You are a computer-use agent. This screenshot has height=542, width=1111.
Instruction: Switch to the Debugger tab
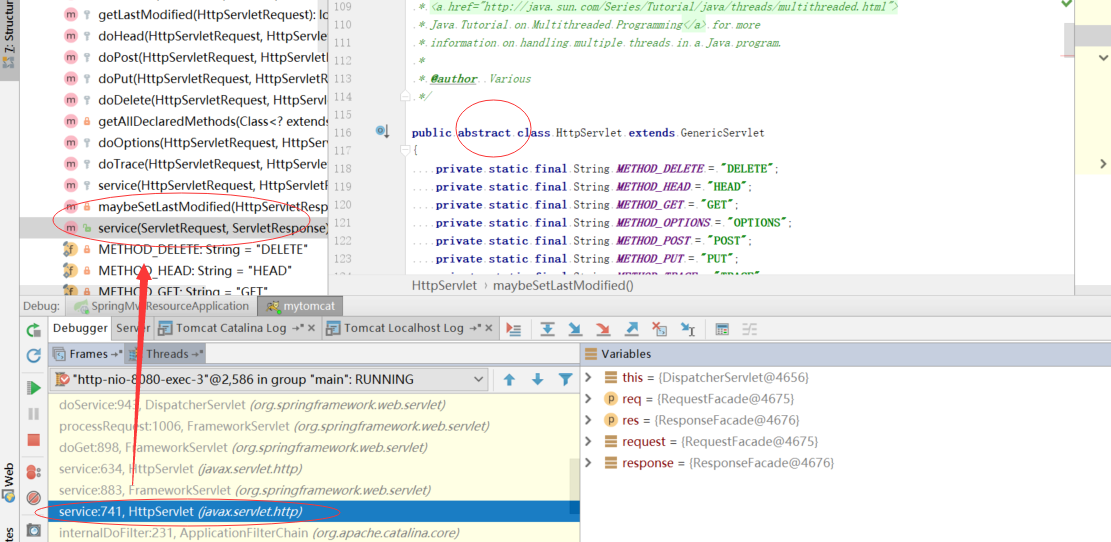[x=80, y=328]
